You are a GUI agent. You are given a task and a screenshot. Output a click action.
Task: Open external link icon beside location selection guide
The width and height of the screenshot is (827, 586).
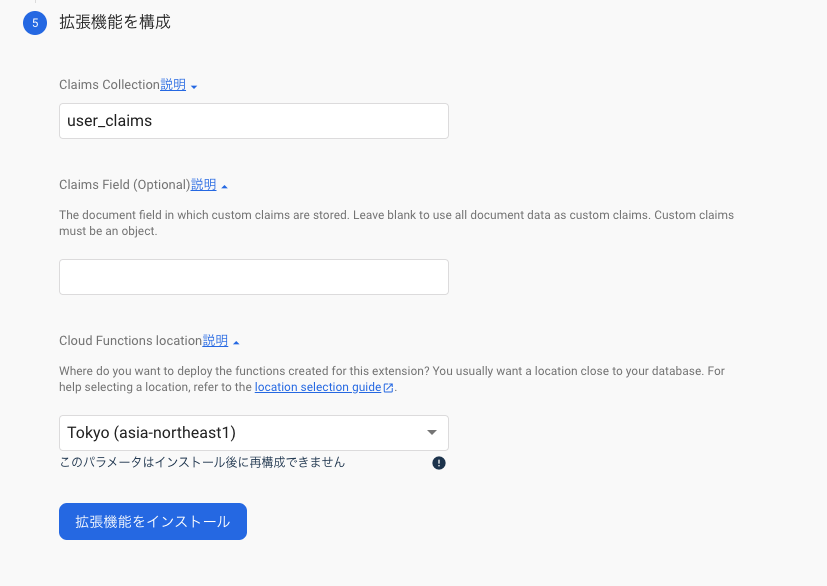[389, 388]
